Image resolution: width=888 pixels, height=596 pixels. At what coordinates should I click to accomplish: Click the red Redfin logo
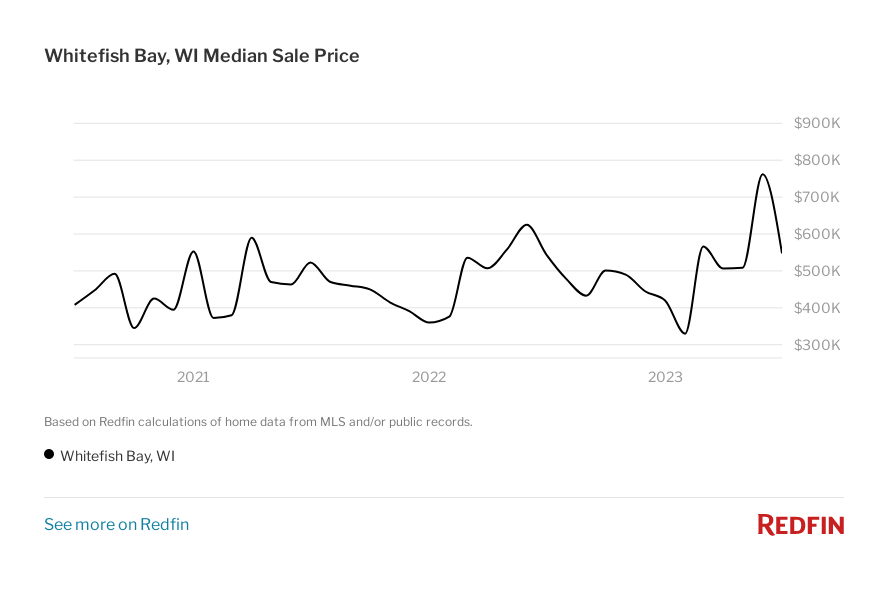pos(800,524)
